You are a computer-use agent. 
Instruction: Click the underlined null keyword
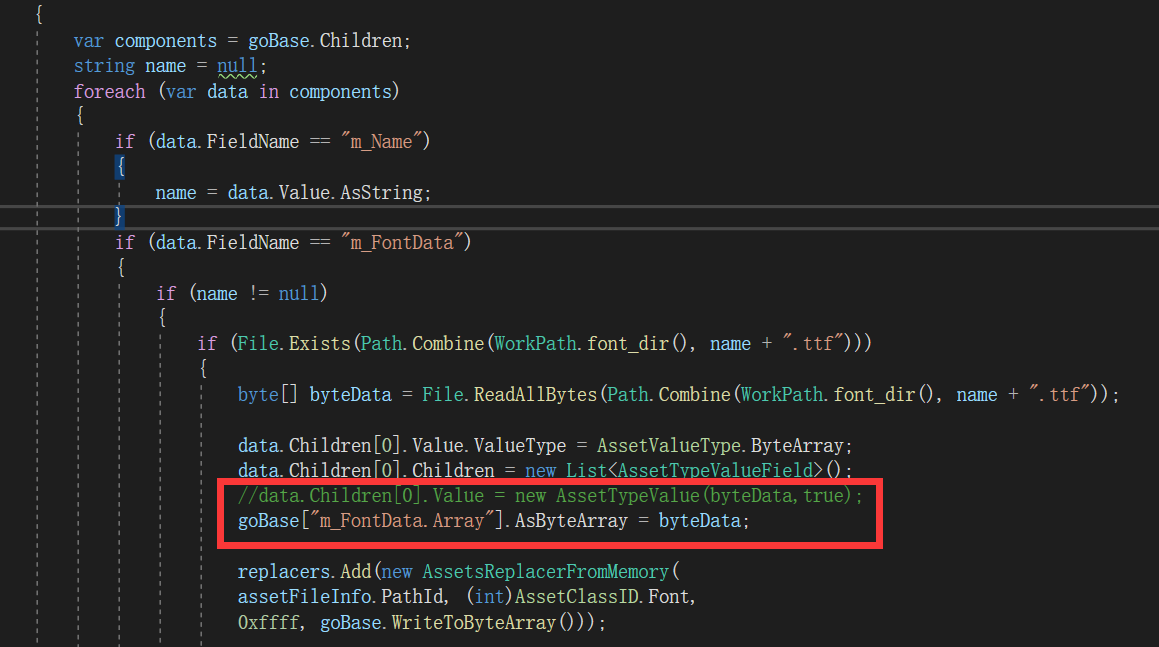coord(236,65)
